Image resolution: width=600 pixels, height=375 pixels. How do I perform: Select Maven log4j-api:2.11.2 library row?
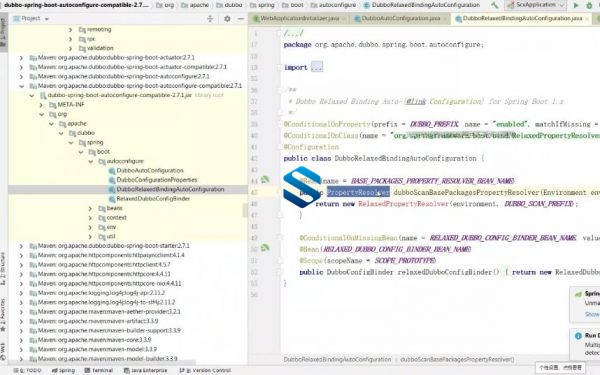[101, 293]
